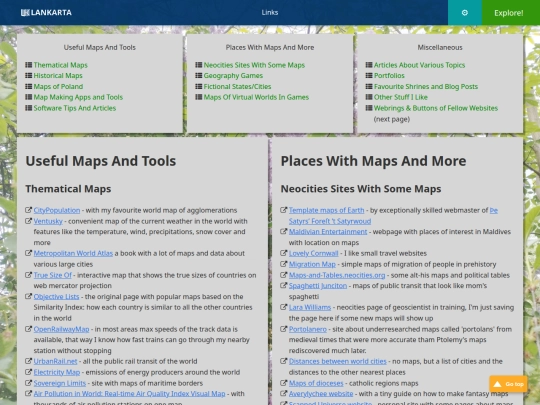
Task: Open Air Pollution in World map link
Action: 129,394
